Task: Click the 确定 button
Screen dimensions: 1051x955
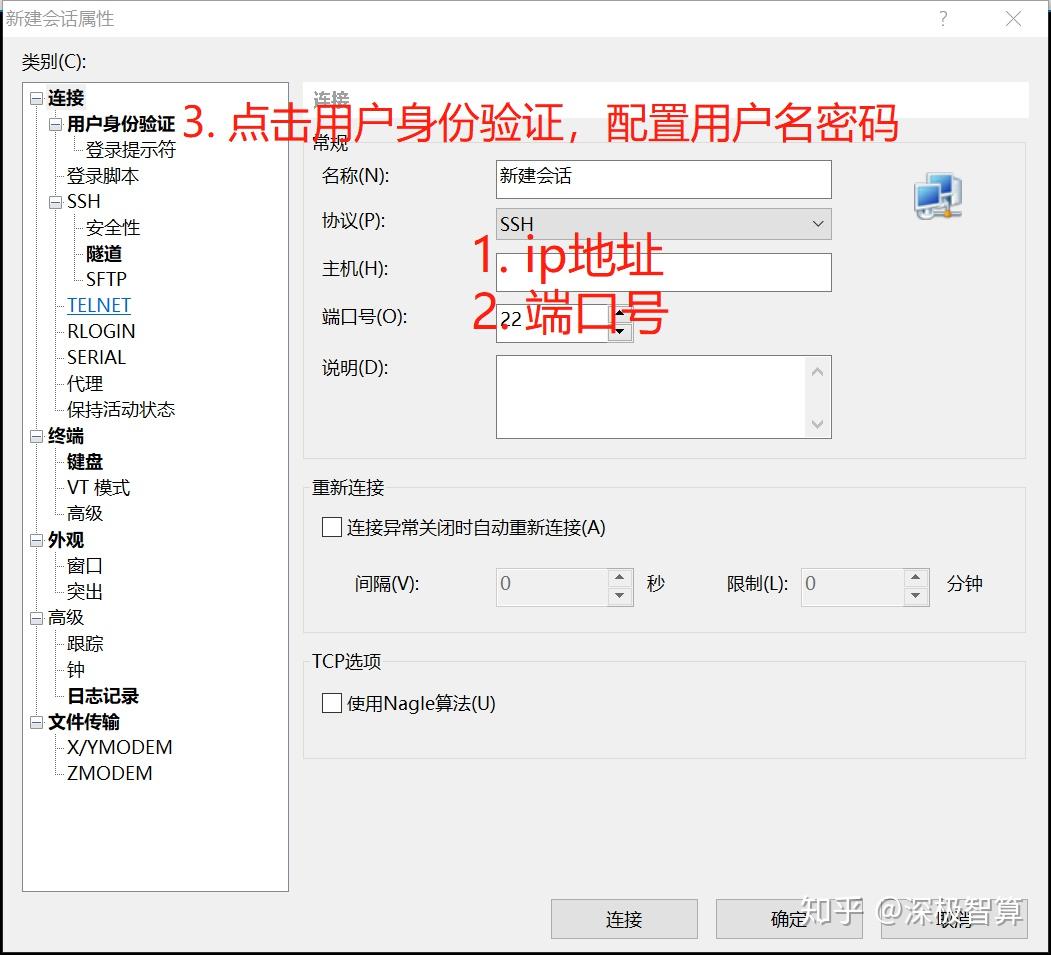Action: [x=789, y=919]
